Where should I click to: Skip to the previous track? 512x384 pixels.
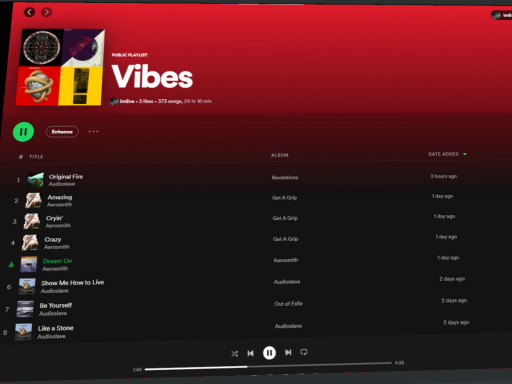tap(251, 353)
